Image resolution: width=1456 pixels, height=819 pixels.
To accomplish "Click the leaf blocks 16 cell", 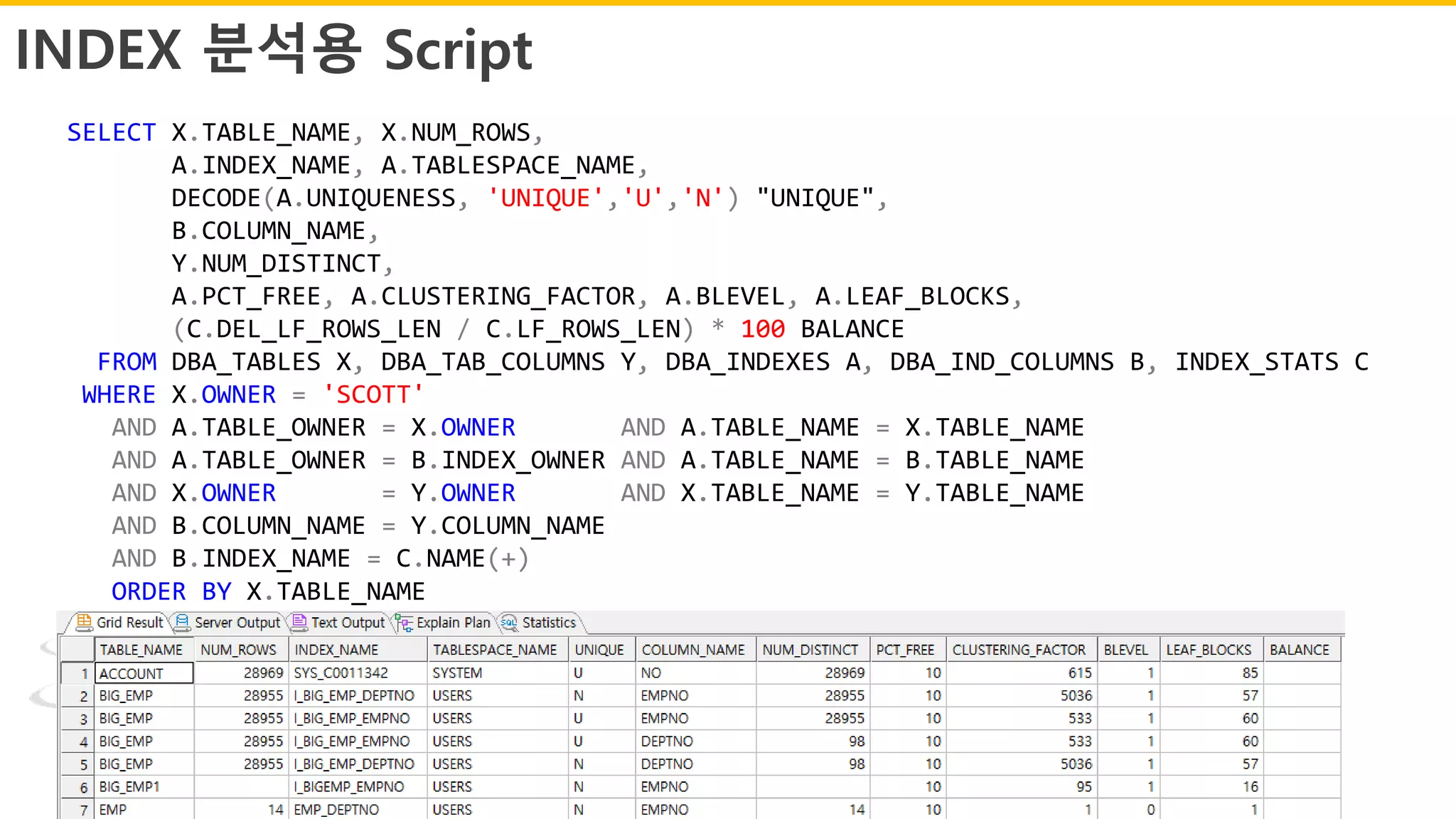I will pos(1211,787).
